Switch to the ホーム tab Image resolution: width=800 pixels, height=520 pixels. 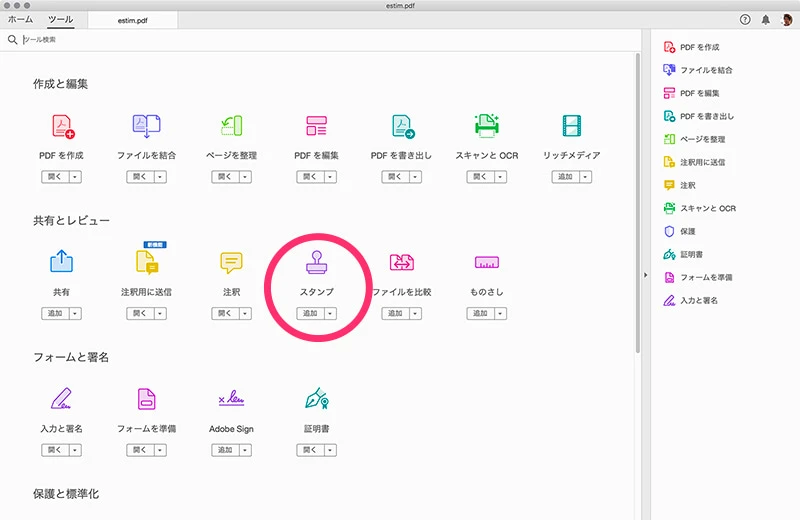coord(20,19)
